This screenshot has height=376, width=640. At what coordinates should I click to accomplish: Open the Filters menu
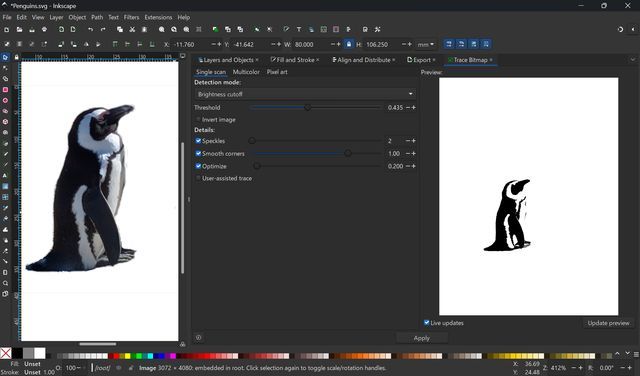tap(131, 17)
